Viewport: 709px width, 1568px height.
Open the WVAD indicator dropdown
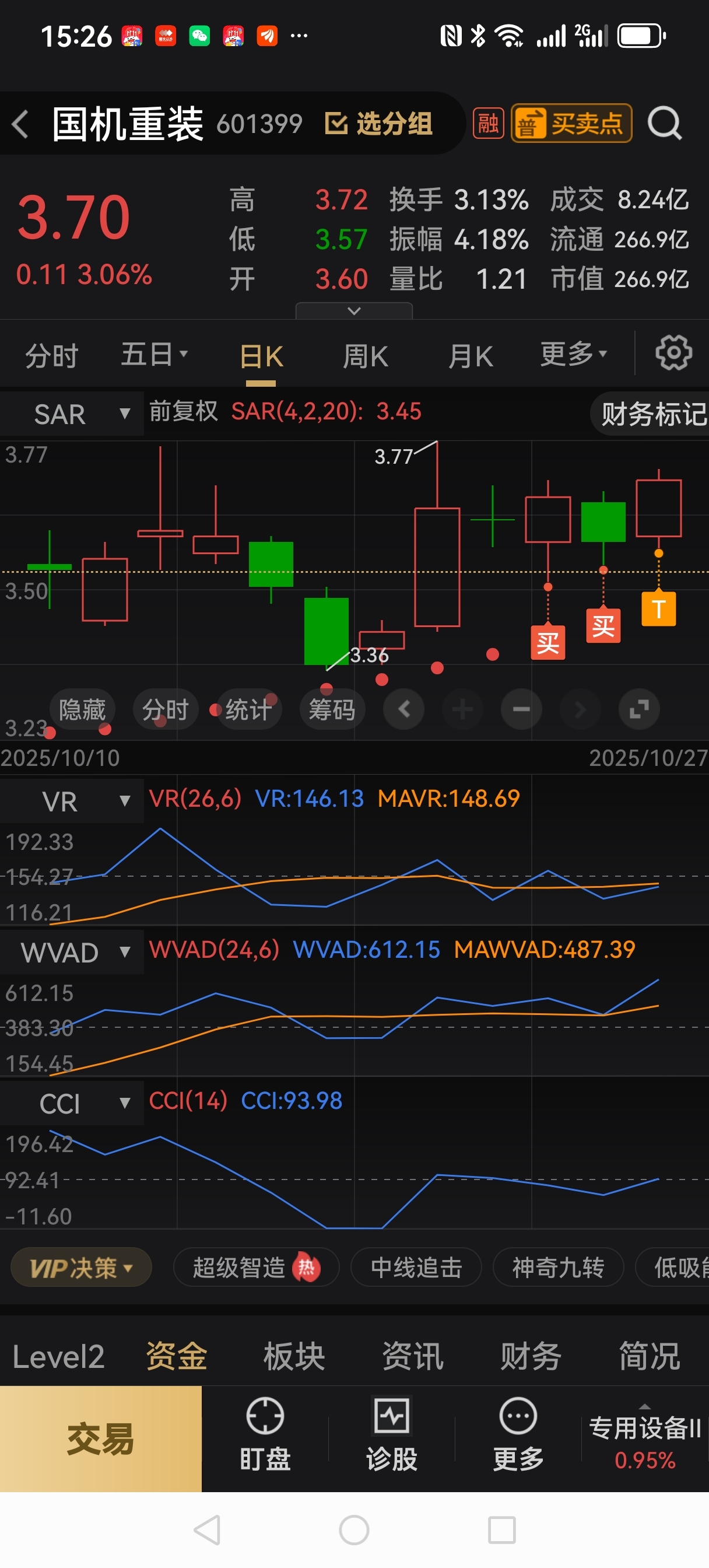[x=72, y=952]
